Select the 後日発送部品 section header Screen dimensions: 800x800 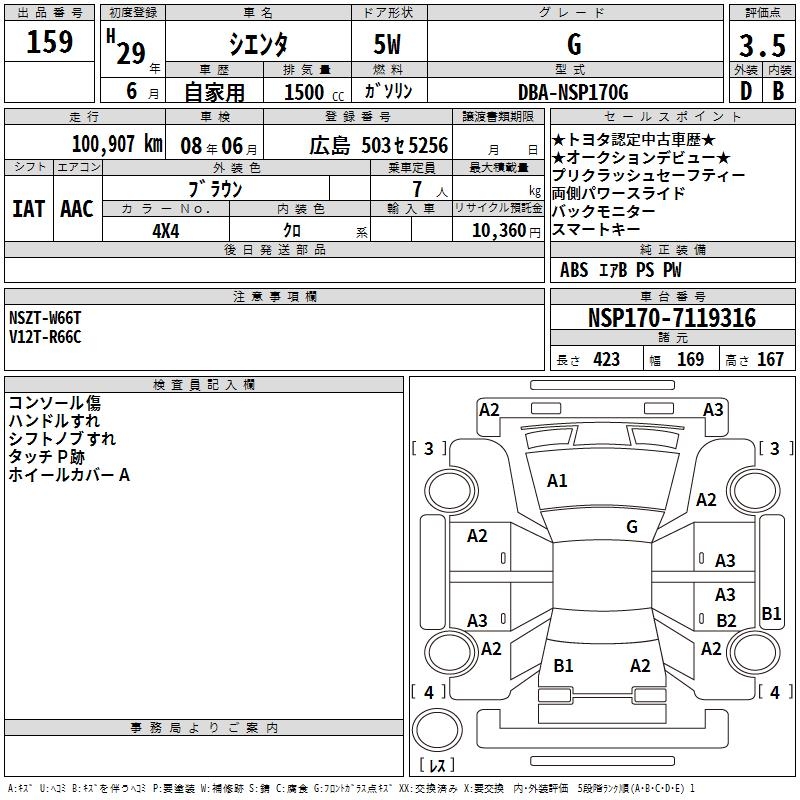point(274,250)
